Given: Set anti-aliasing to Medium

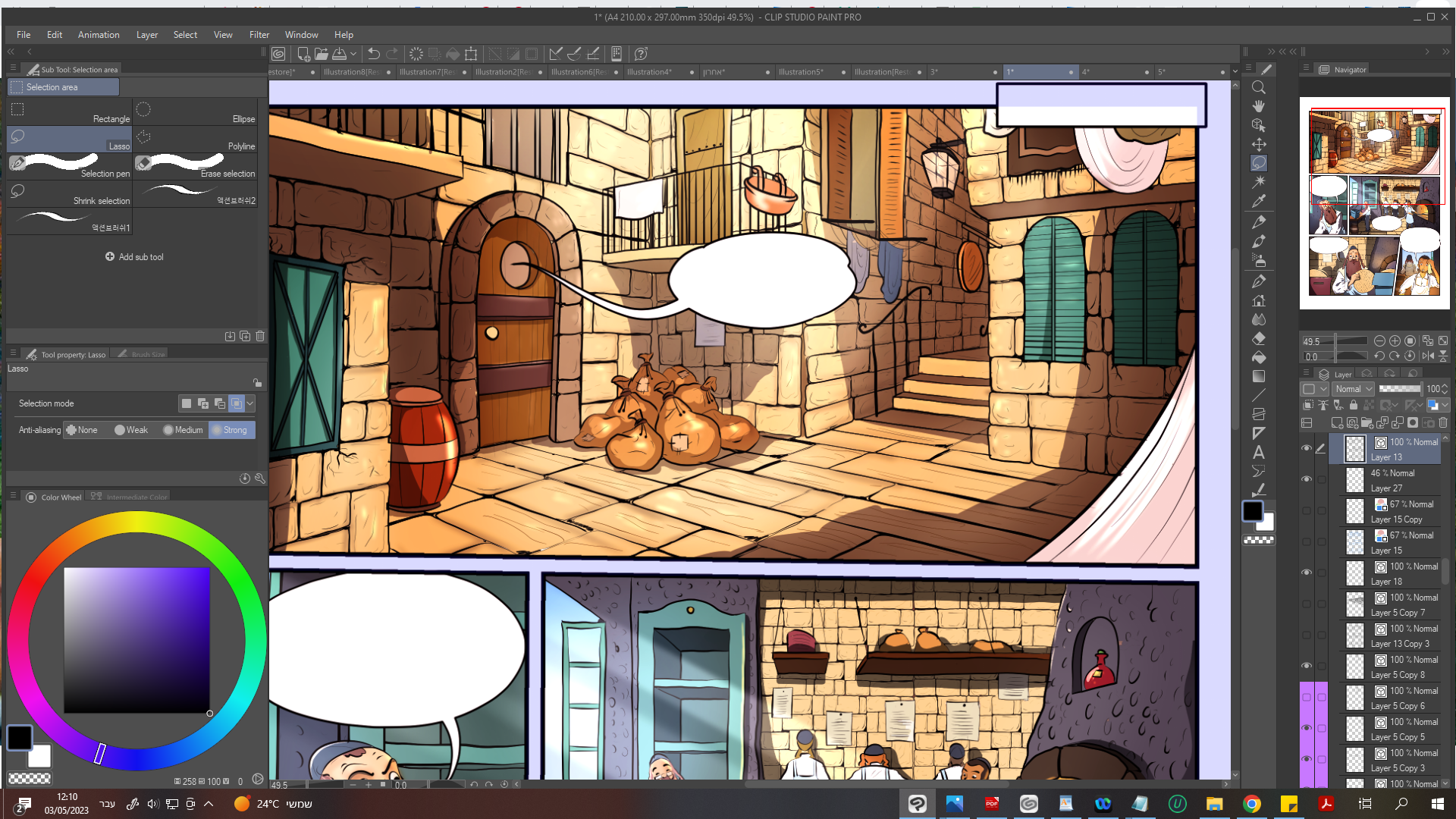Looking at the screenshot, I should point(183,430).
